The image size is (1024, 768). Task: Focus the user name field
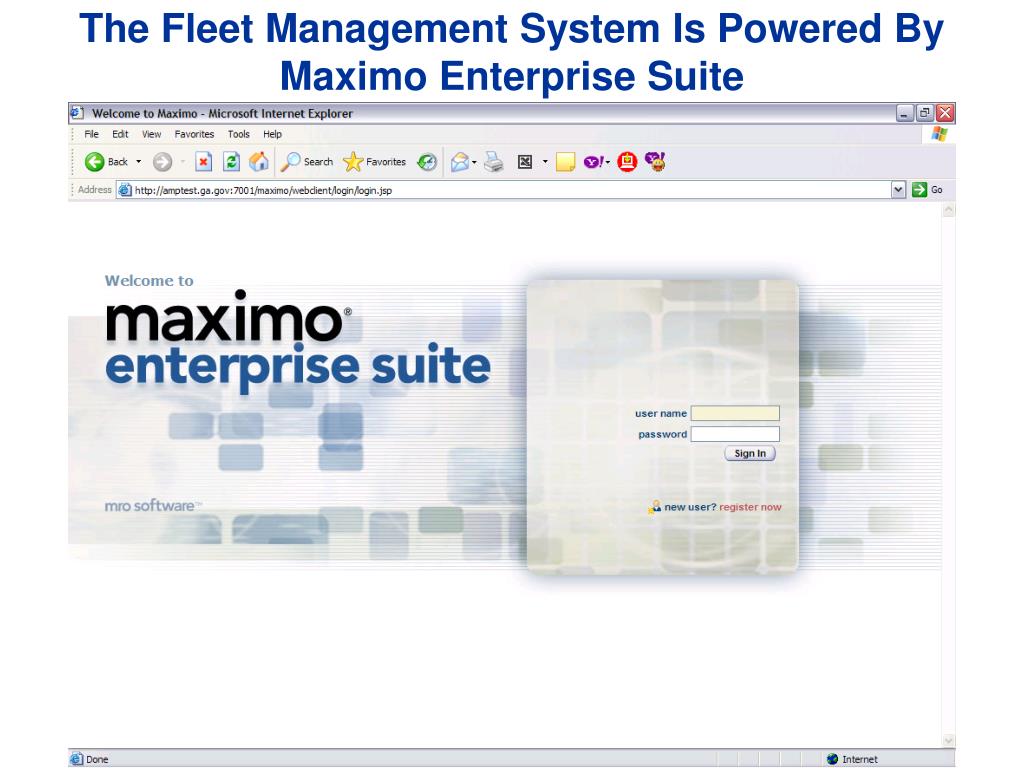click(x=735, y=413)
